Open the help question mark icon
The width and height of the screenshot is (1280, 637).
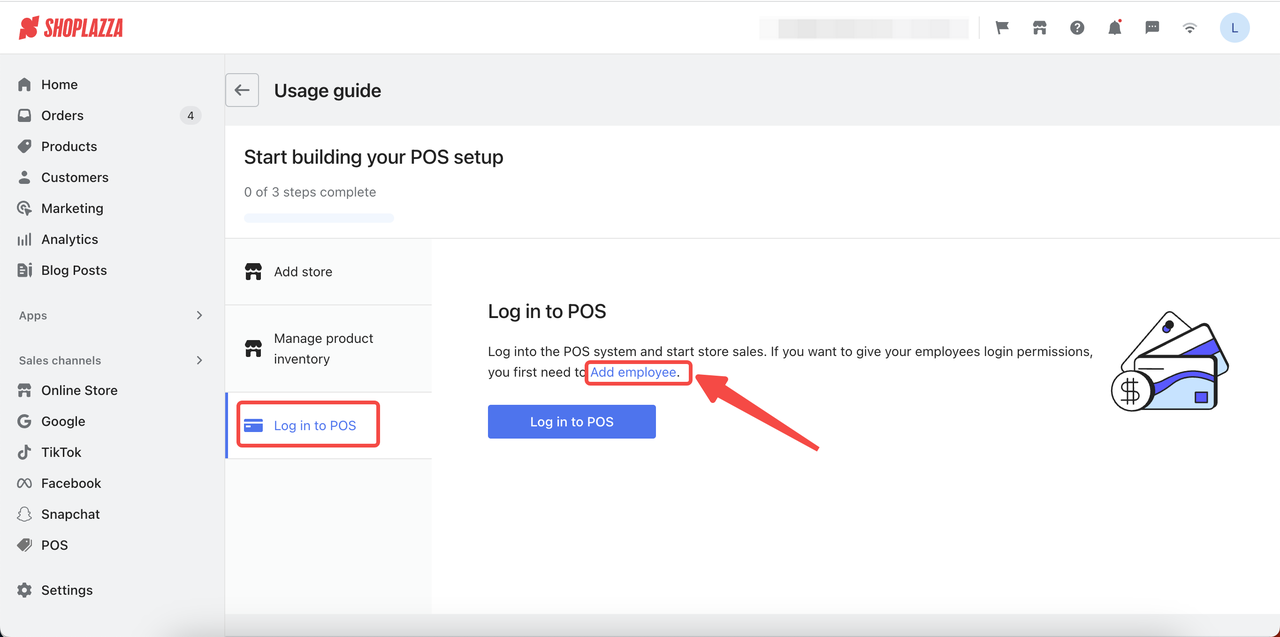pyautogui.click(x=1077, y=28)
